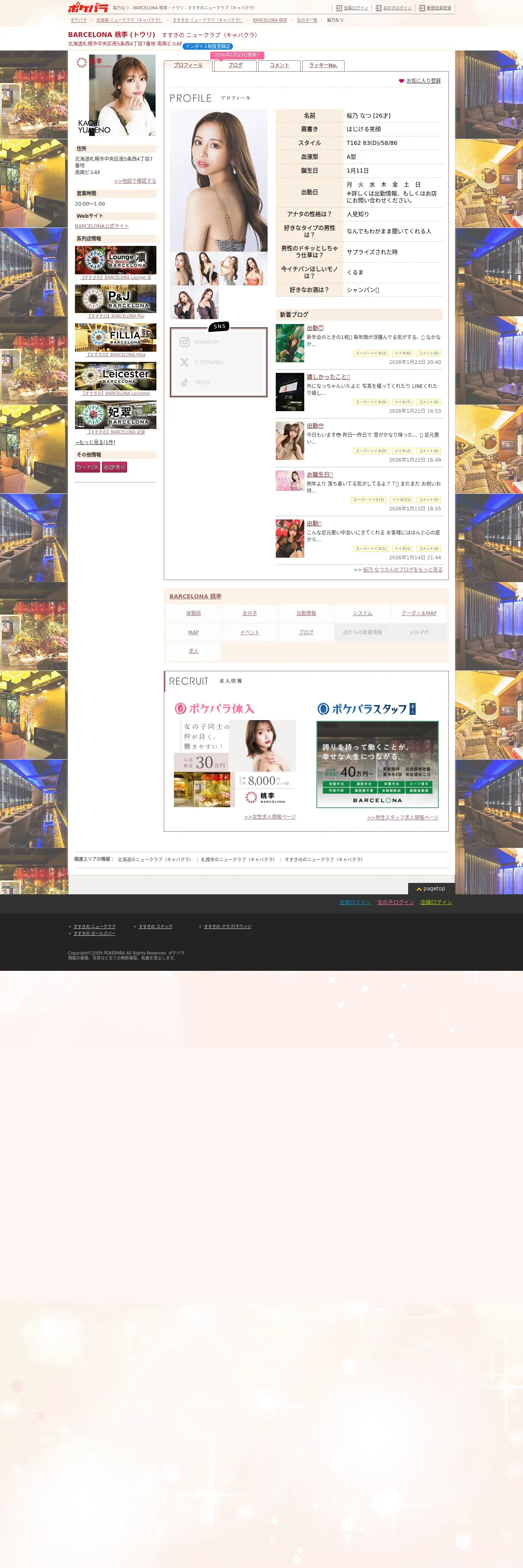523x1568 pixels.
Task: Click the heart icon beside お気に入り登録
Action: coord(401,81)
